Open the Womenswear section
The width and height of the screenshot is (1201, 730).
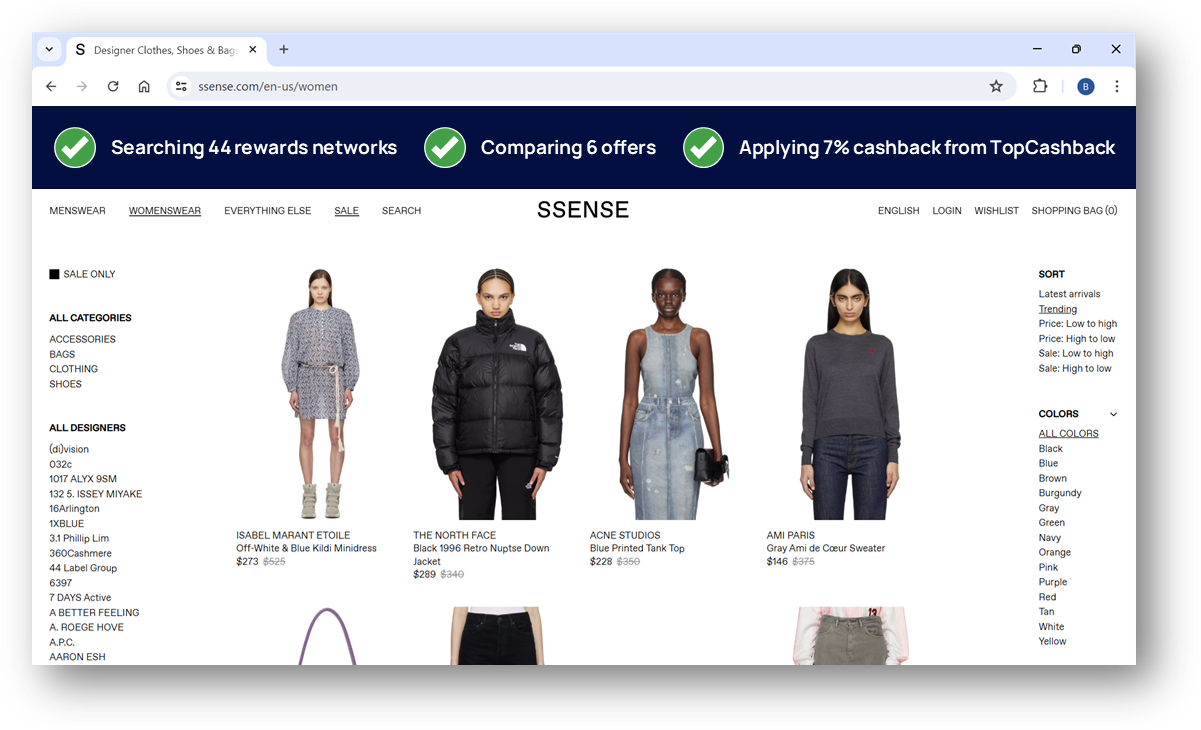(x=165, y=211)
